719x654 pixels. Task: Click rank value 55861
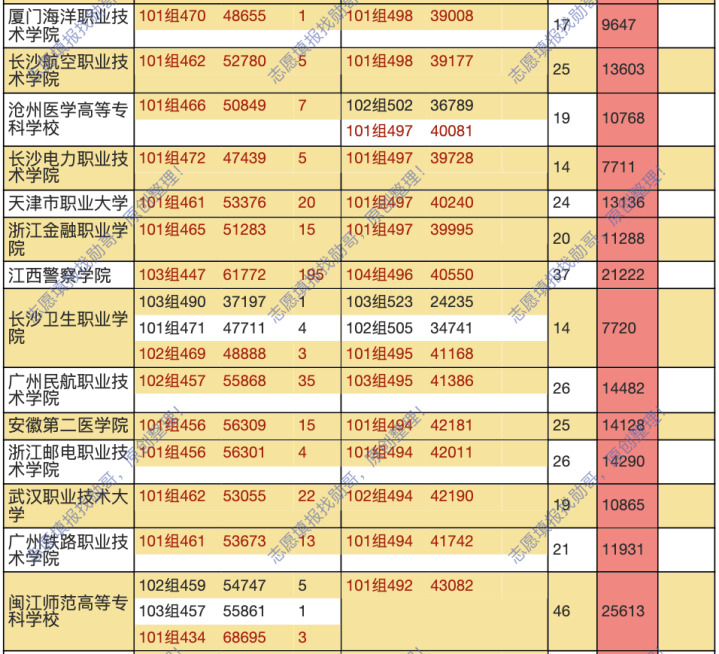[x=244, y=611]
